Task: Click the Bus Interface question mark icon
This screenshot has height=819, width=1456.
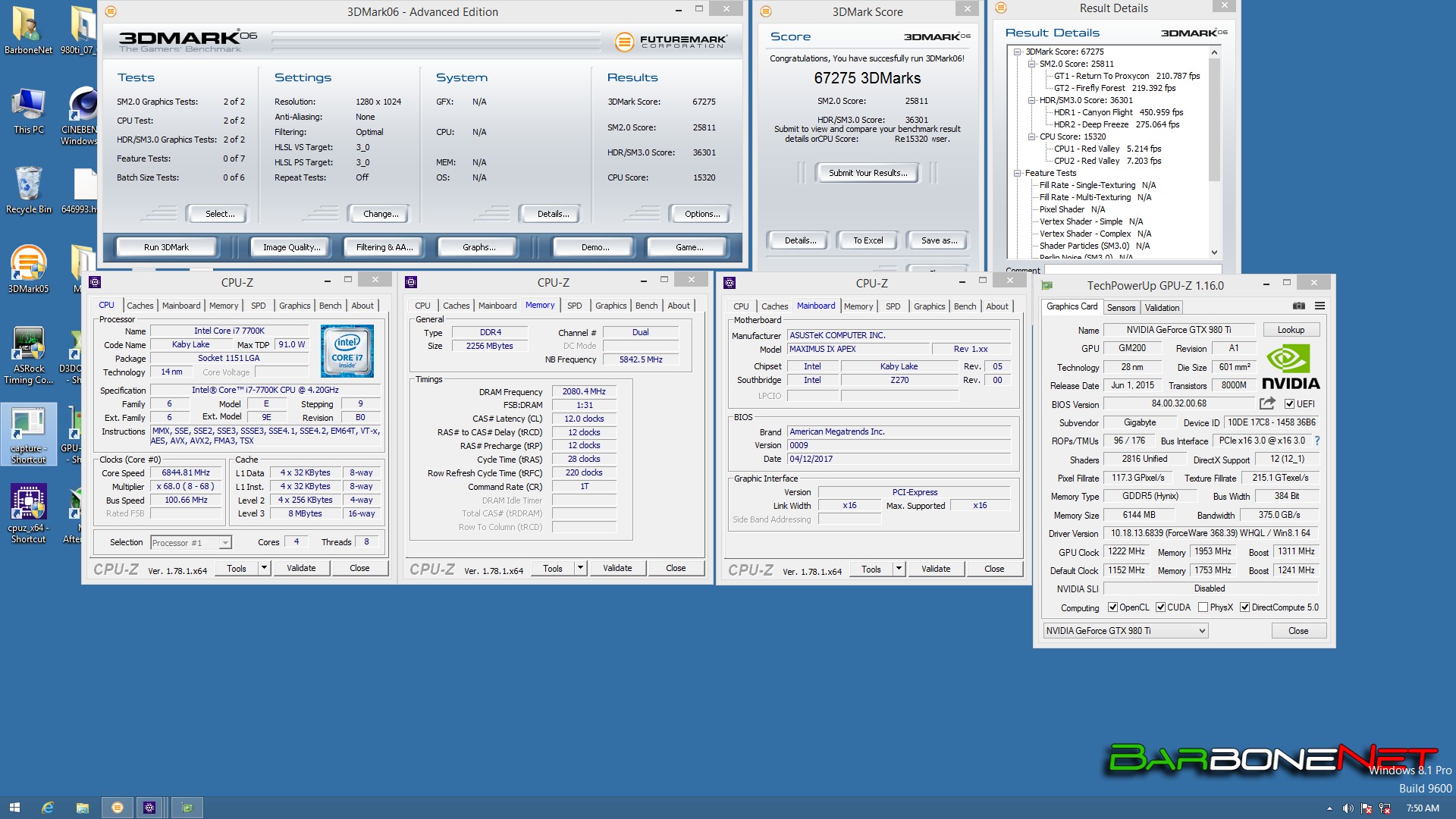Action: [1317, 441]
